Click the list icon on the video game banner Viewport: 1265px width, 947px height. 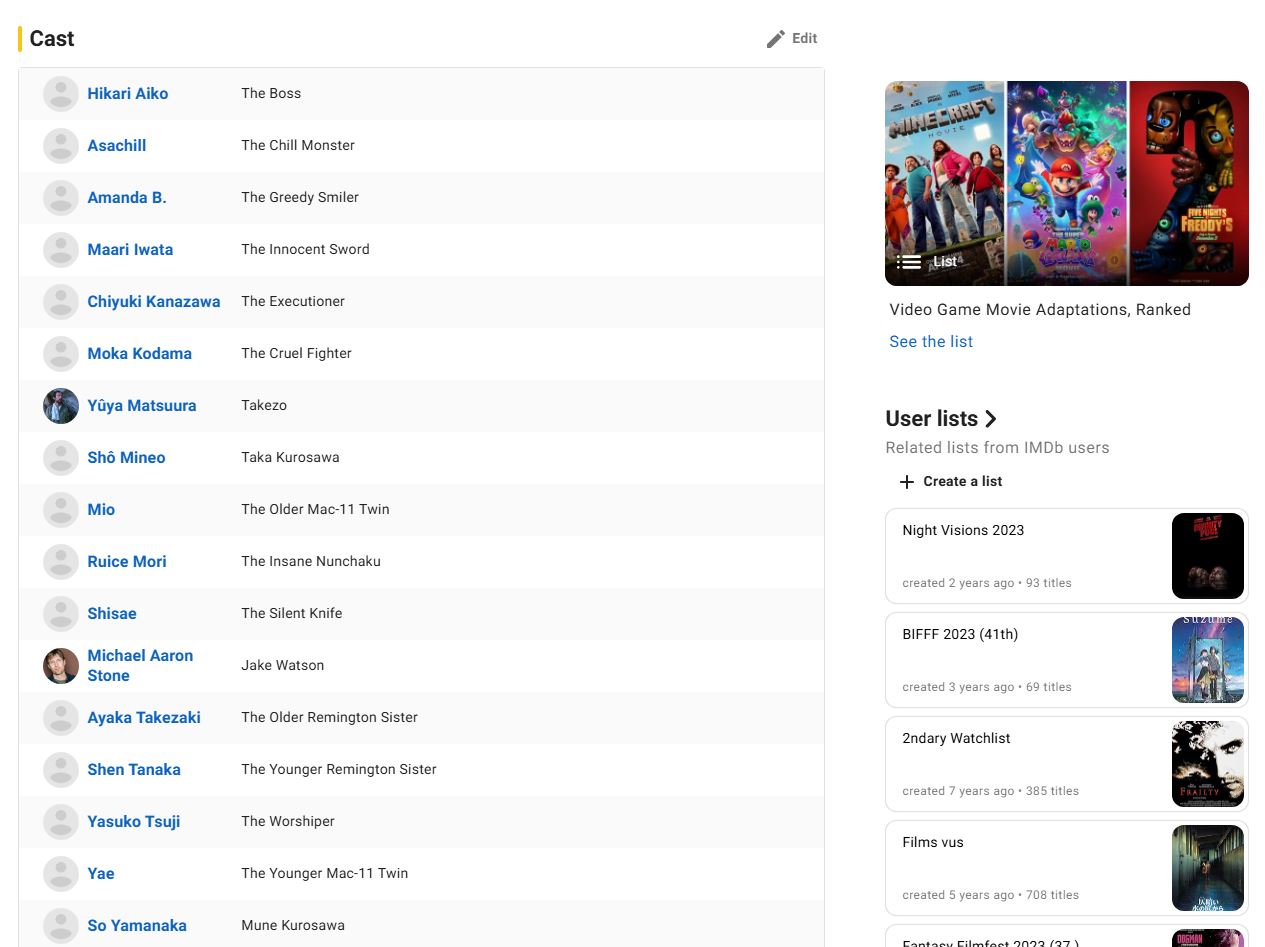tap(908, 262)
